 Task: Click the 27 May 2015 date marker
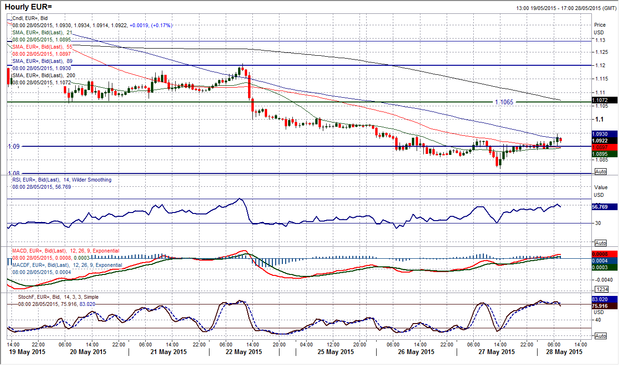tap(496, 352)
